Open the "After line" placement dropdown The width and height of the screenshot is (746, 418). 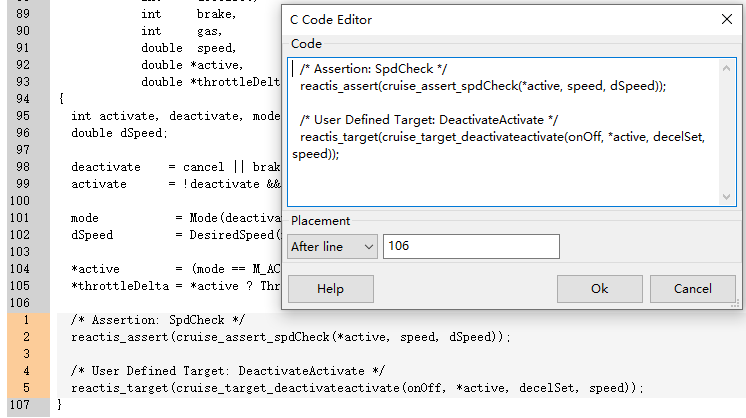pyautogui.click(x=332, y=246)
